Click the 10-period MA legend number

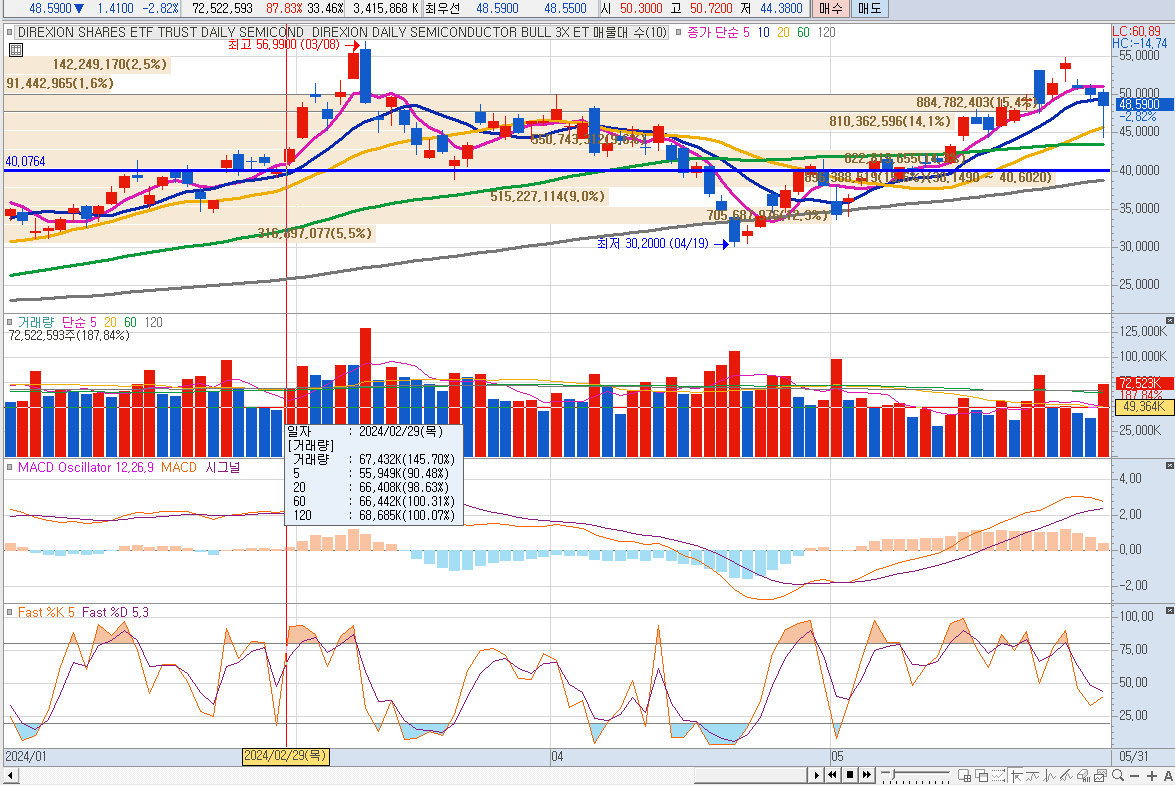(x=763, y=32)
